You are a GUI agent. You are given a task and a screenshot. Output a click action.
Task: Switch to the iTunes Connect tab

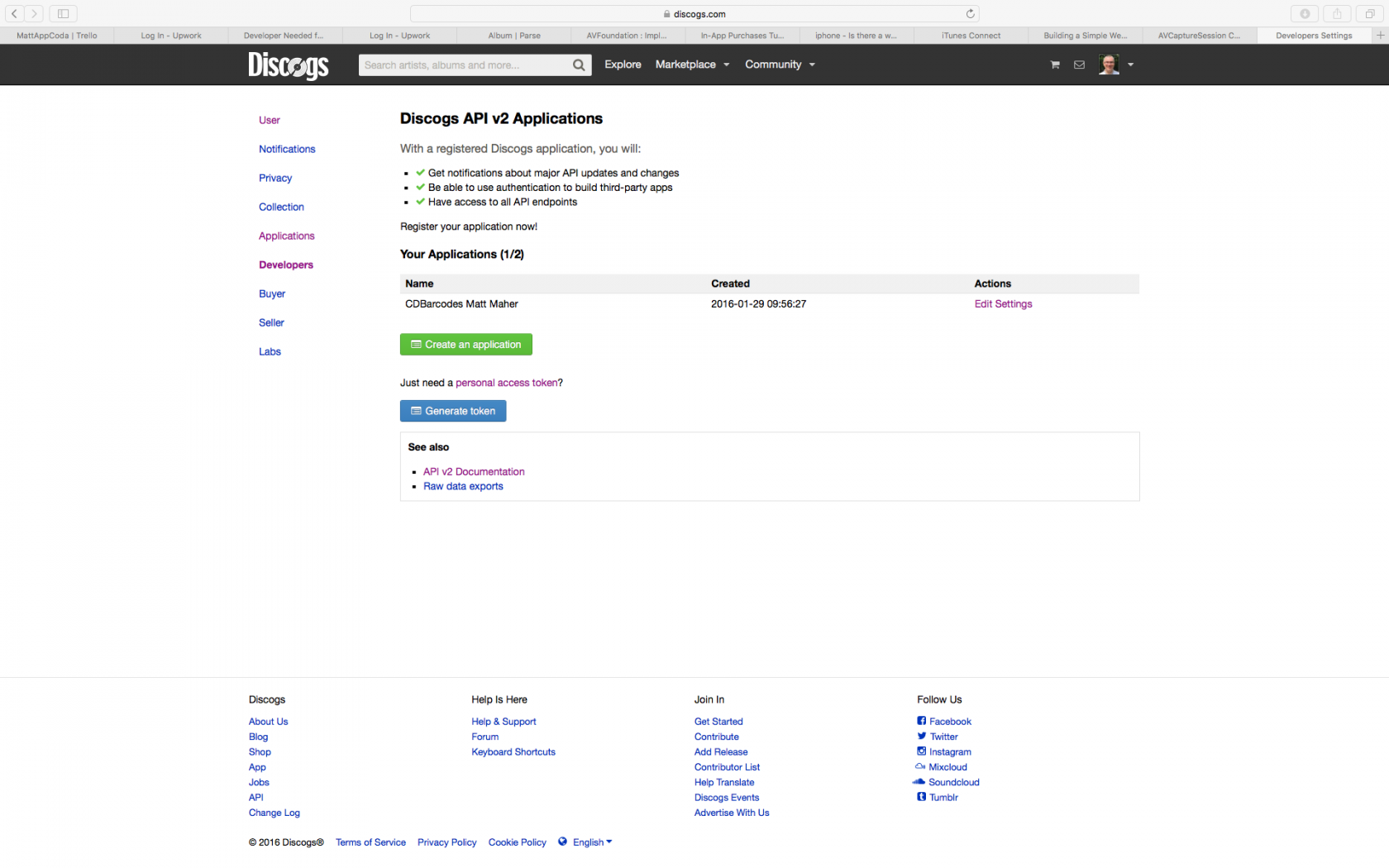[971, 36]
